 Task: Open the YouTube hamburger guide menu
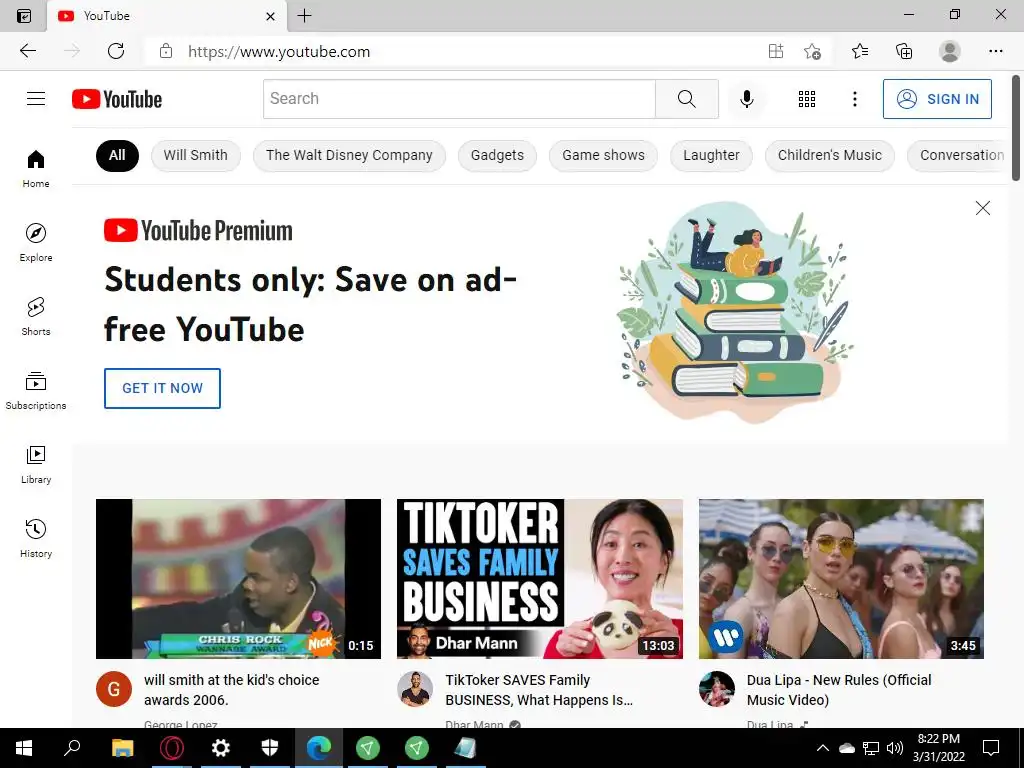pyautogui.click(x=36, y=99)
